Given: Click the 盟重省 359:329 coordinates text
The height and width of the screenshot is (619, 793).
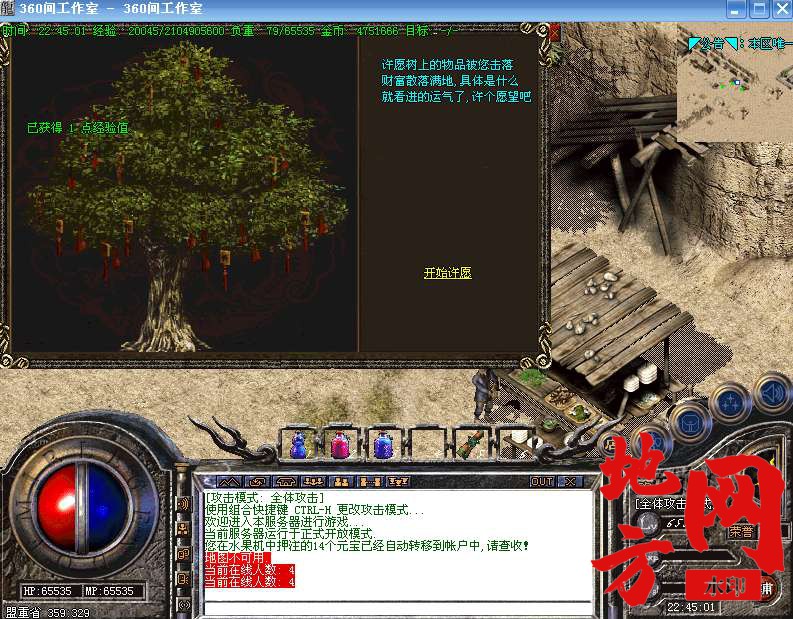Looking at the screenshot, I should point(48,613).
